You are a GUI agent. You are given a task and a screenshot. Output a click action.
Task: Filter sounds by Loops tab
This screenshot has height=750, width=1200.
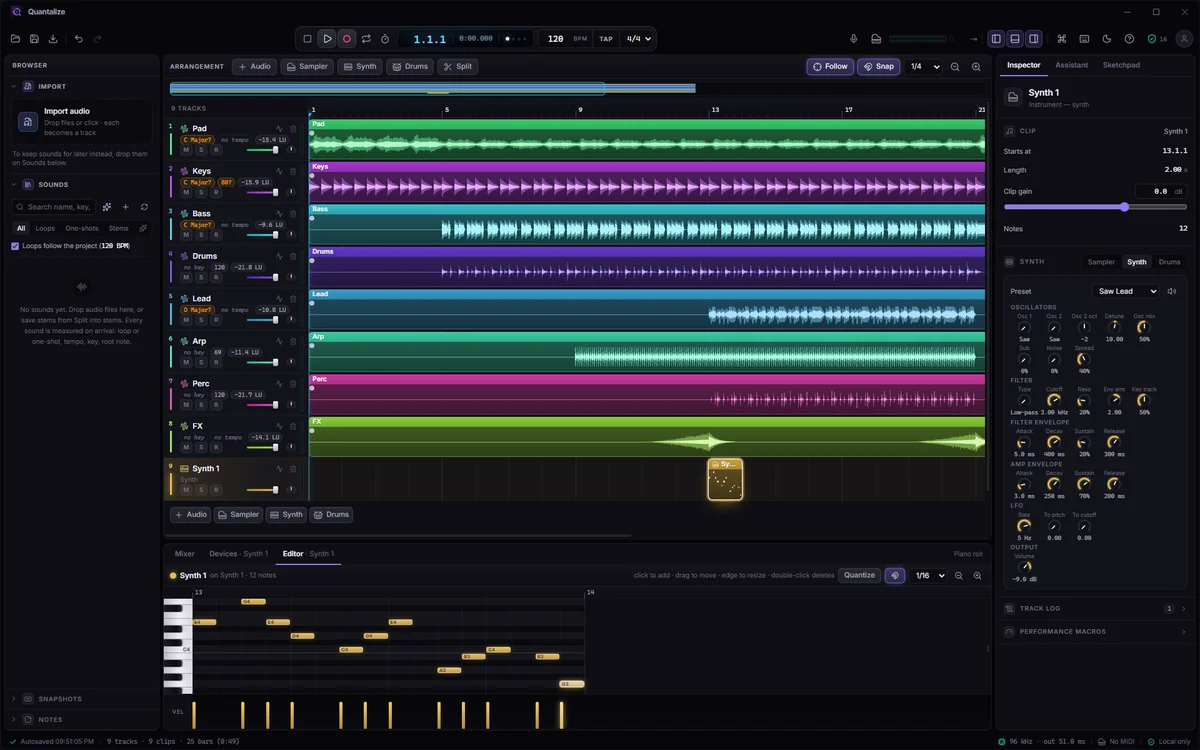click(45, 228)
